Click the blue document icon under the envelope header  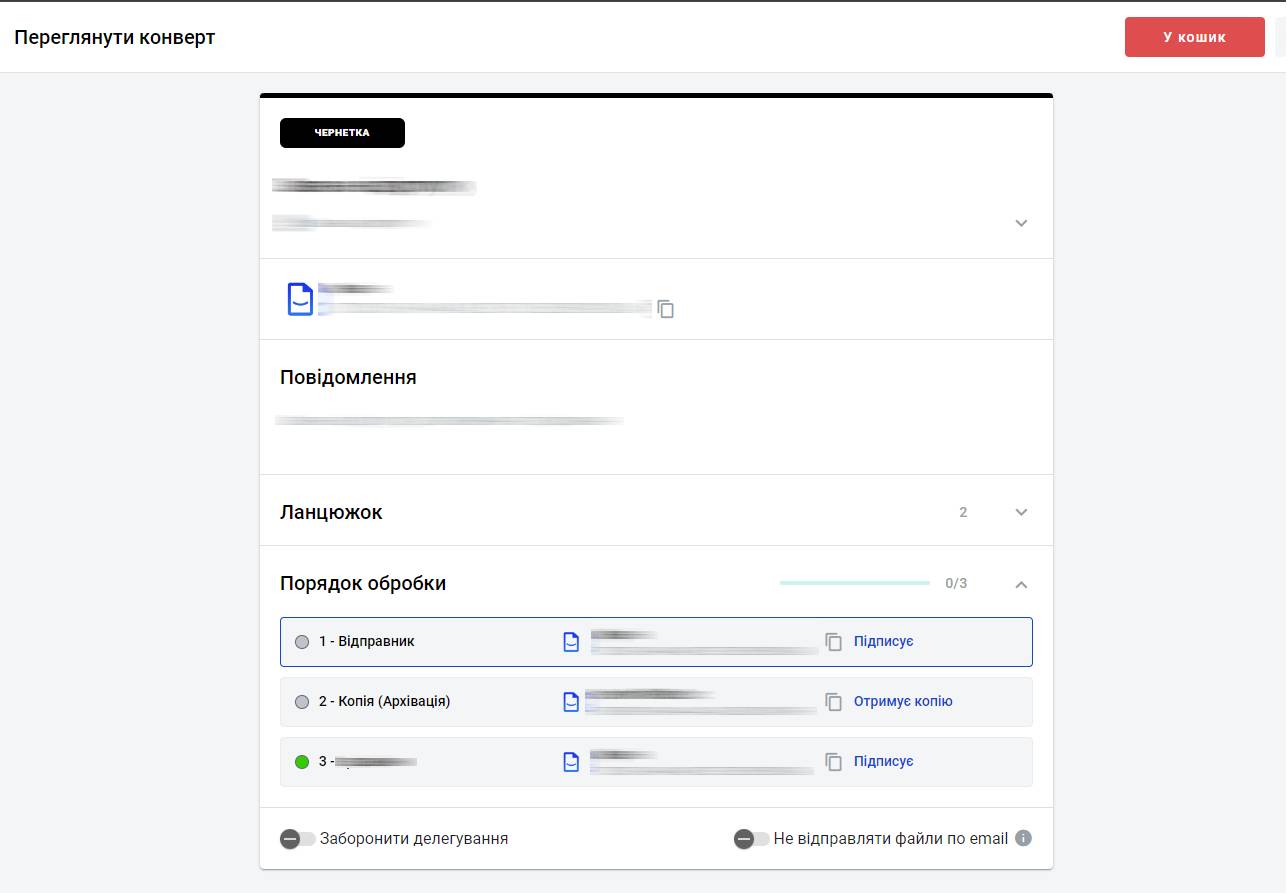tap(300, 299)
